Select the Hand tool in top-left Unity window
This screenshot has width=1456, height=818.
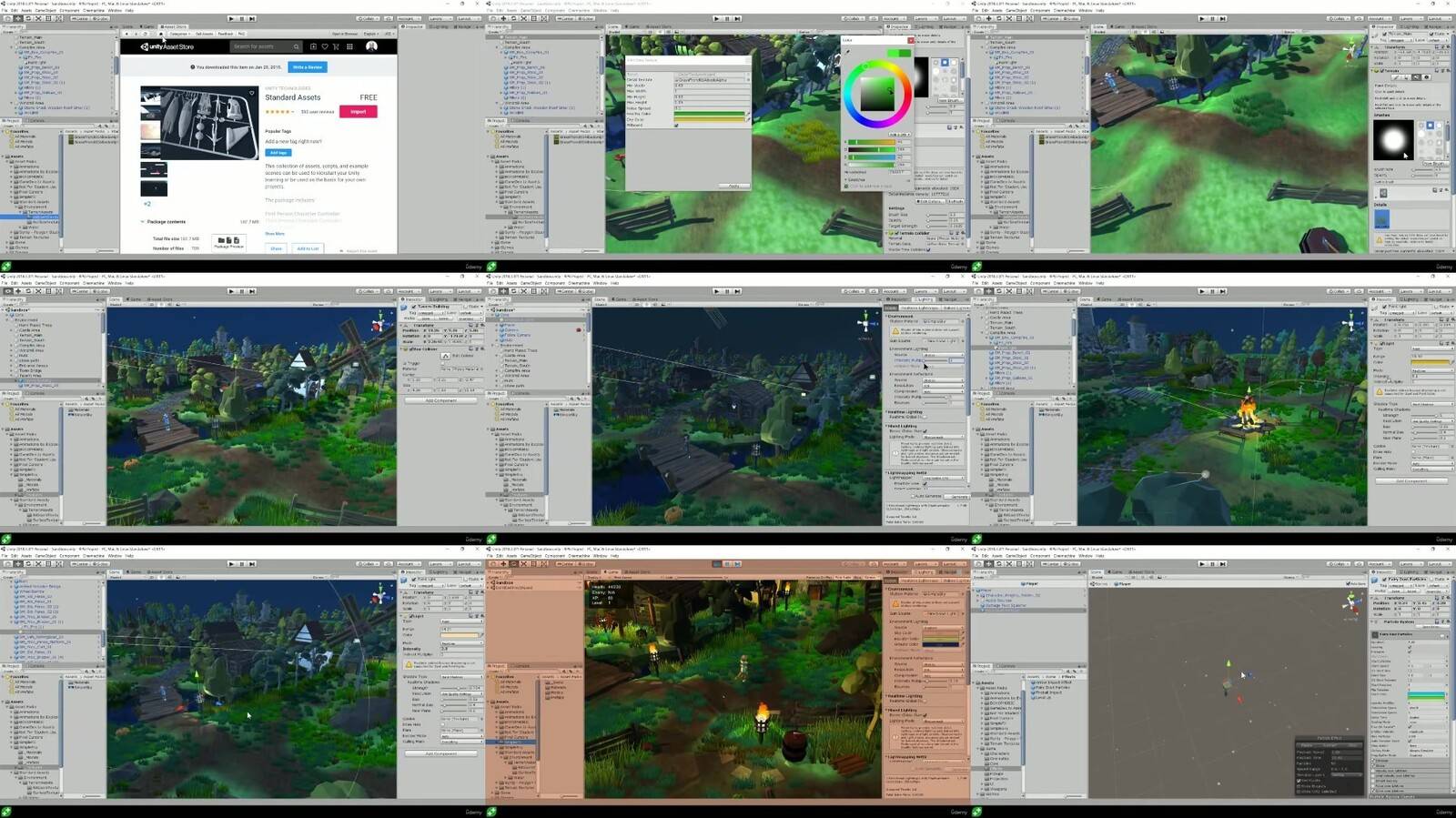8,18
